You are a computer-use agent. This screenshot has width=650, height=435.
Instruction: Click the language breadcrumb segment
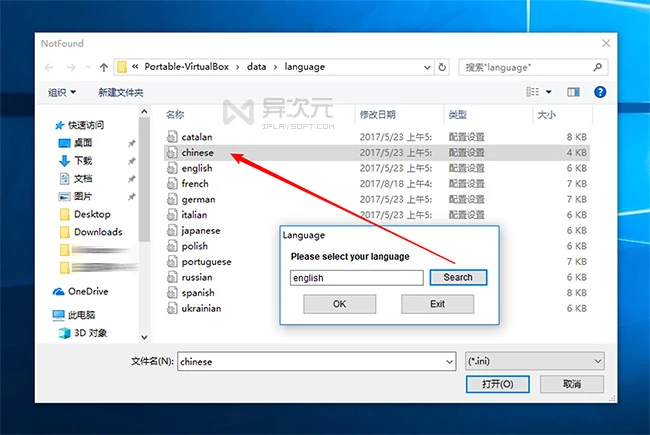tap(305, 67)
